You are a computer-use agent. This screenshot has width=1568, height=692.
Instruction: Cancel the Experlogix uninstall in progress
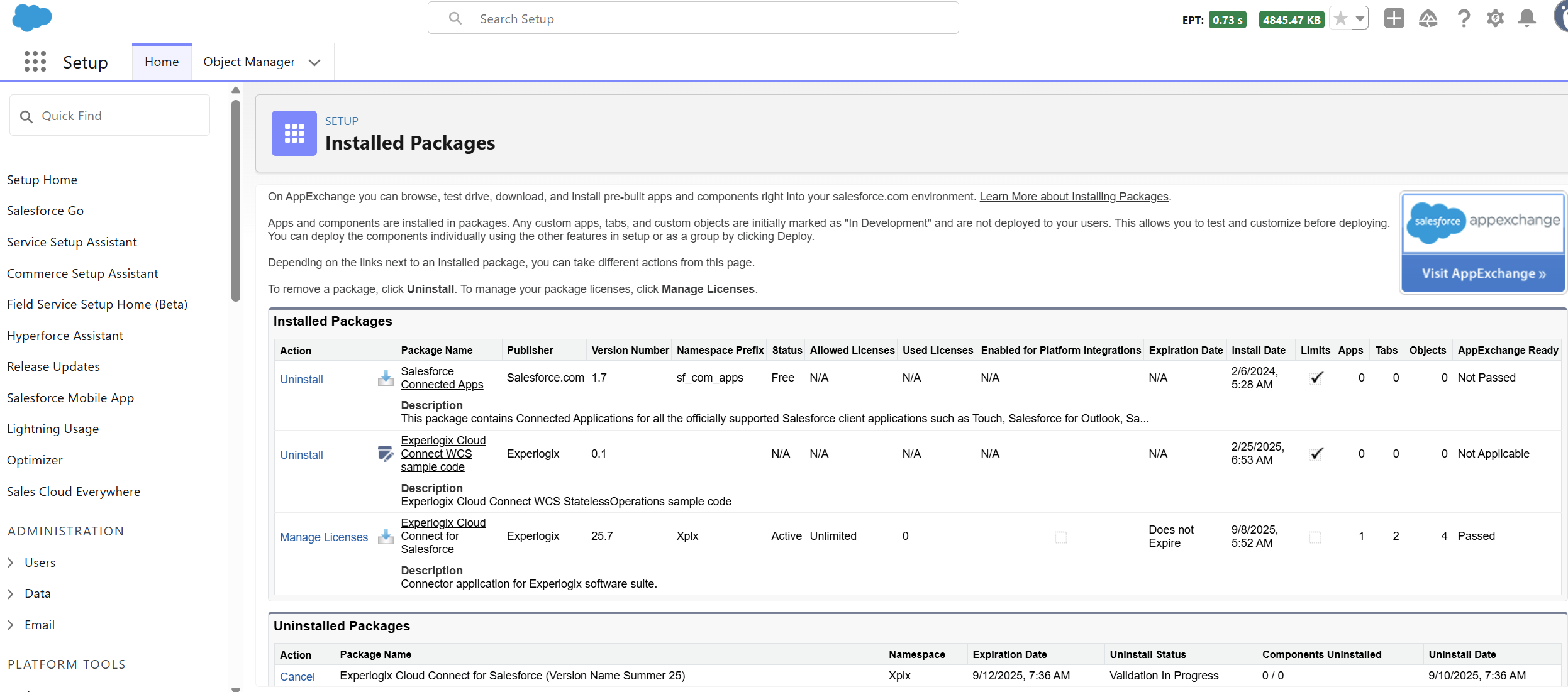coord(297,677)
